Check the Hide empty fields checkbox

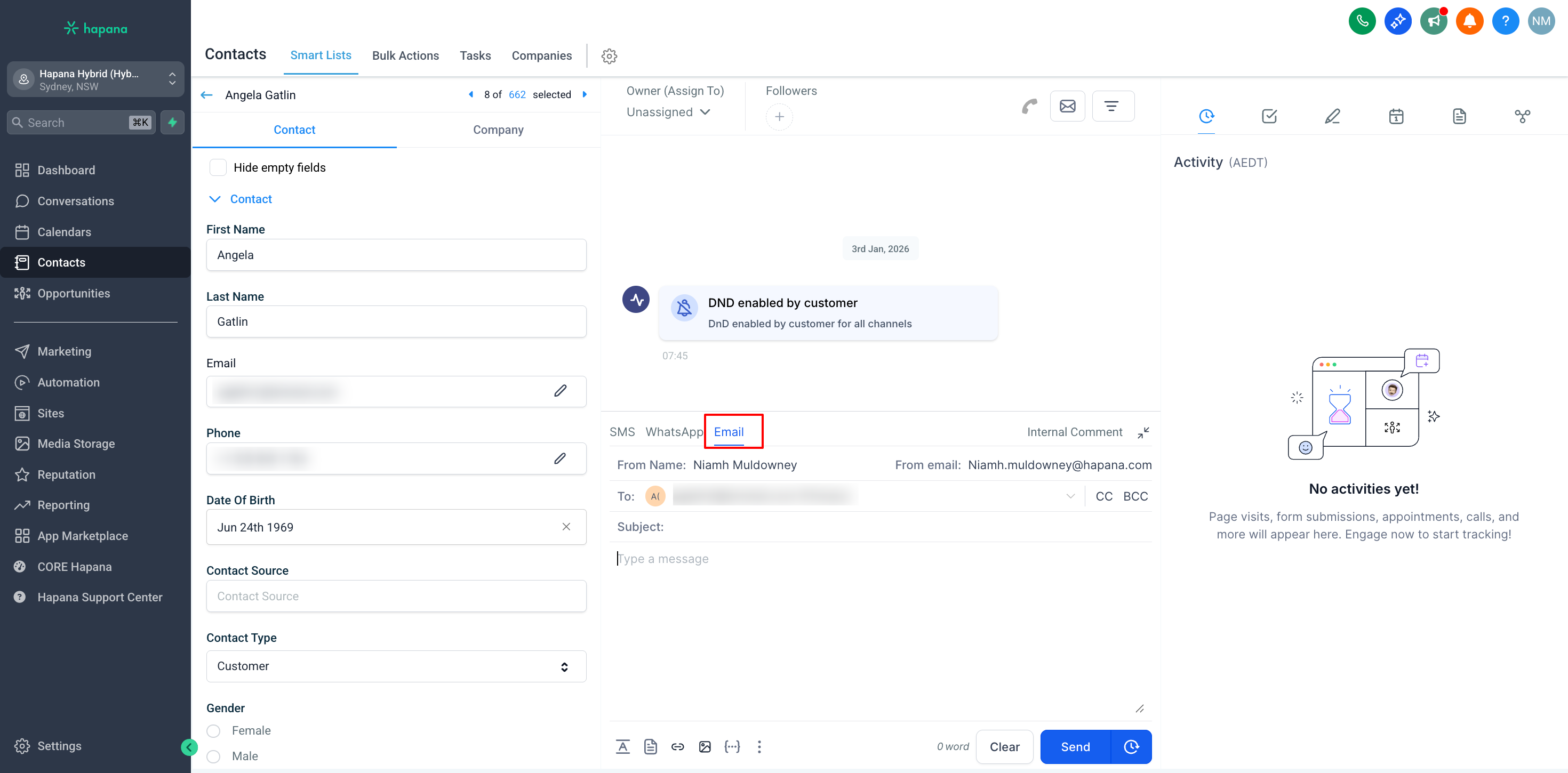click(x=218, y=167)
